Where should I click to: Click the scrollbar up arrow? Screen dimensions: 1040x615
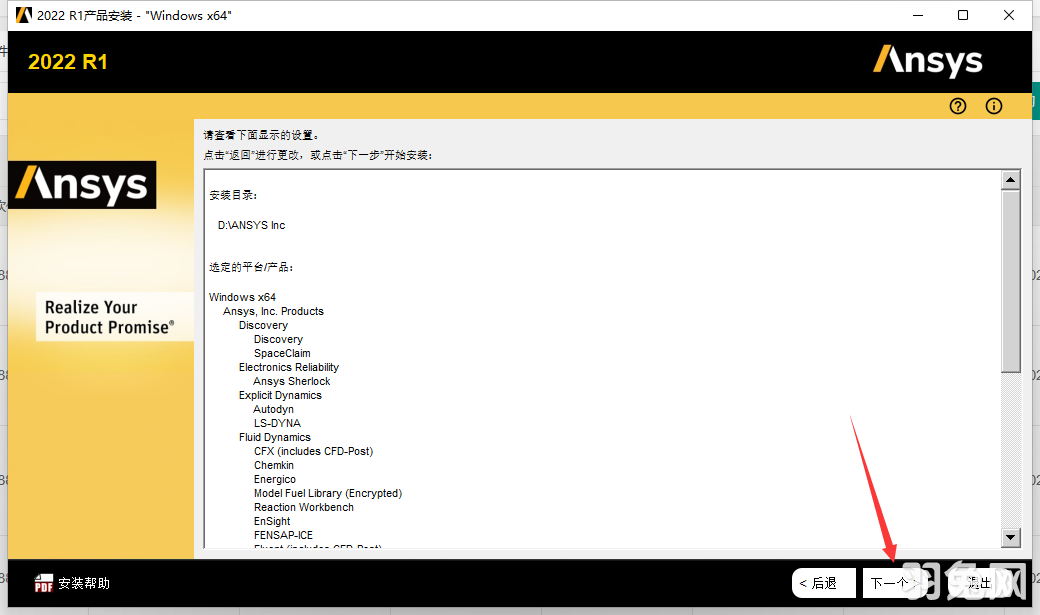pyautogui.click(x=1010, y=180)
